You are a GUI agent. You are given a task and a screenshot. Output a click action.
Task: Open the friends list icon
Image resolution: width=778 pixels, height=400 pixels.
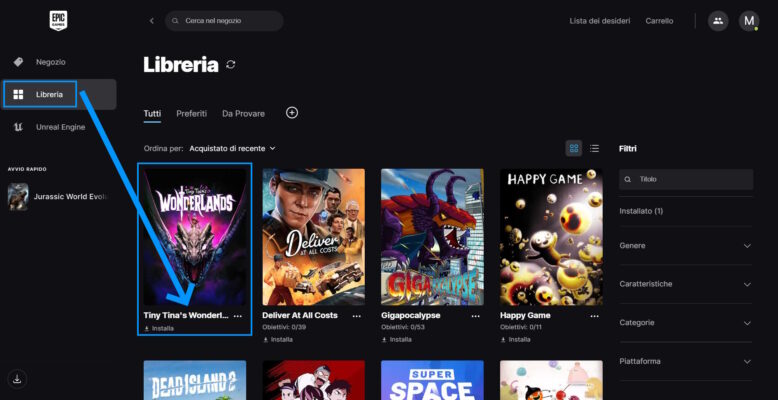click(x=718, y=21)
